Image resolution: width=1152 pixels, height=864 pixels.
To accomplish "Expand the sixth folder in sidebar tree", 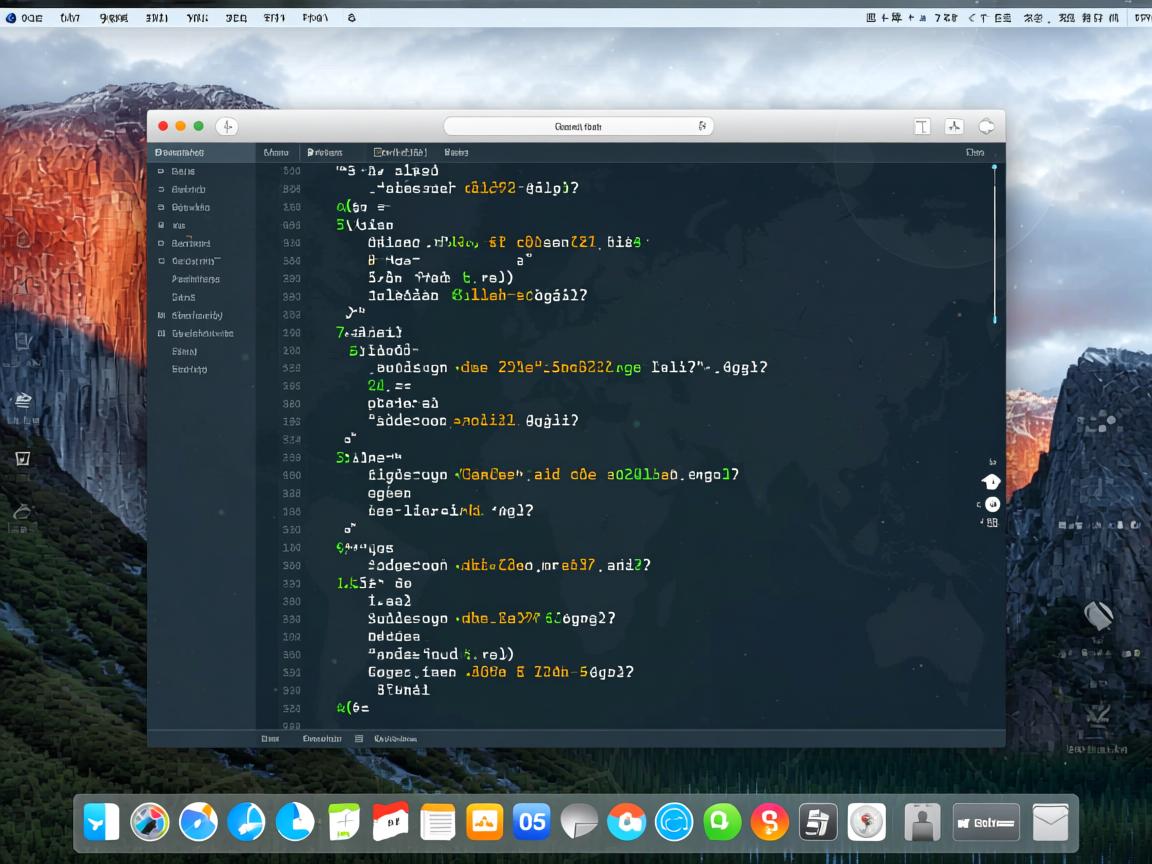I will 161,261.
